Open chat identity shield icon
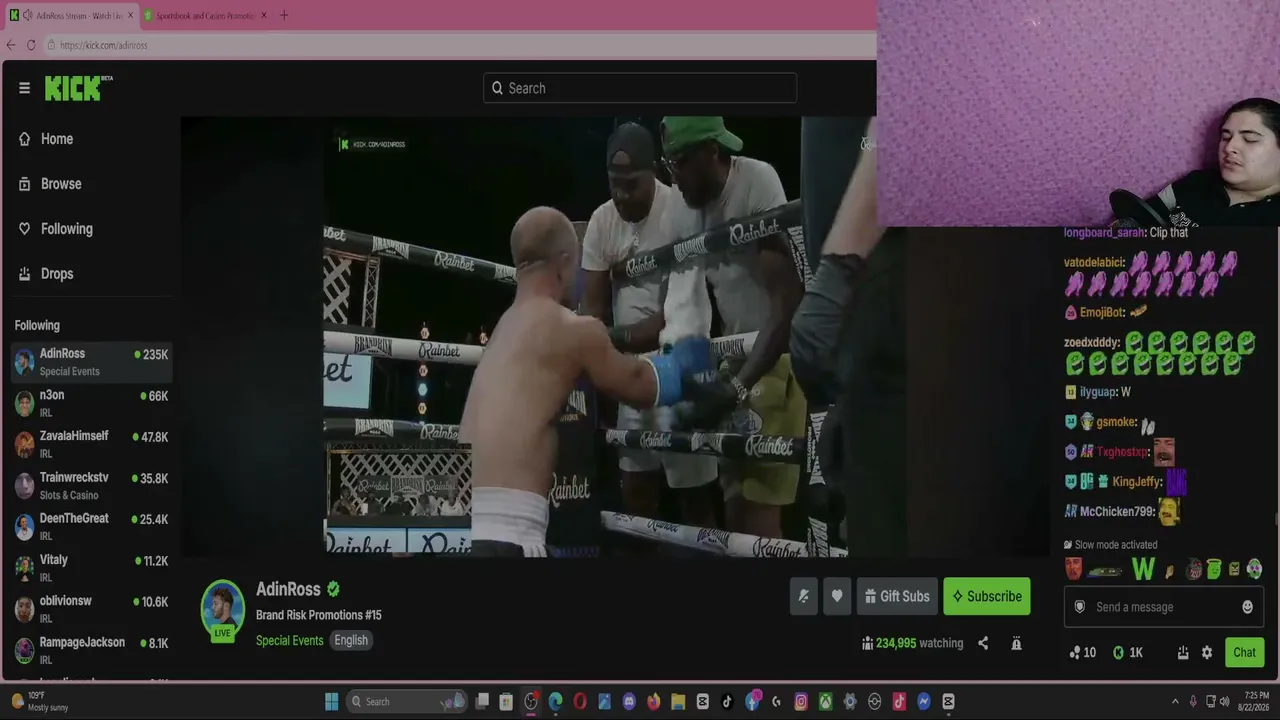The width and height of the screenshot is (1280, 720). coord(1079,607)
